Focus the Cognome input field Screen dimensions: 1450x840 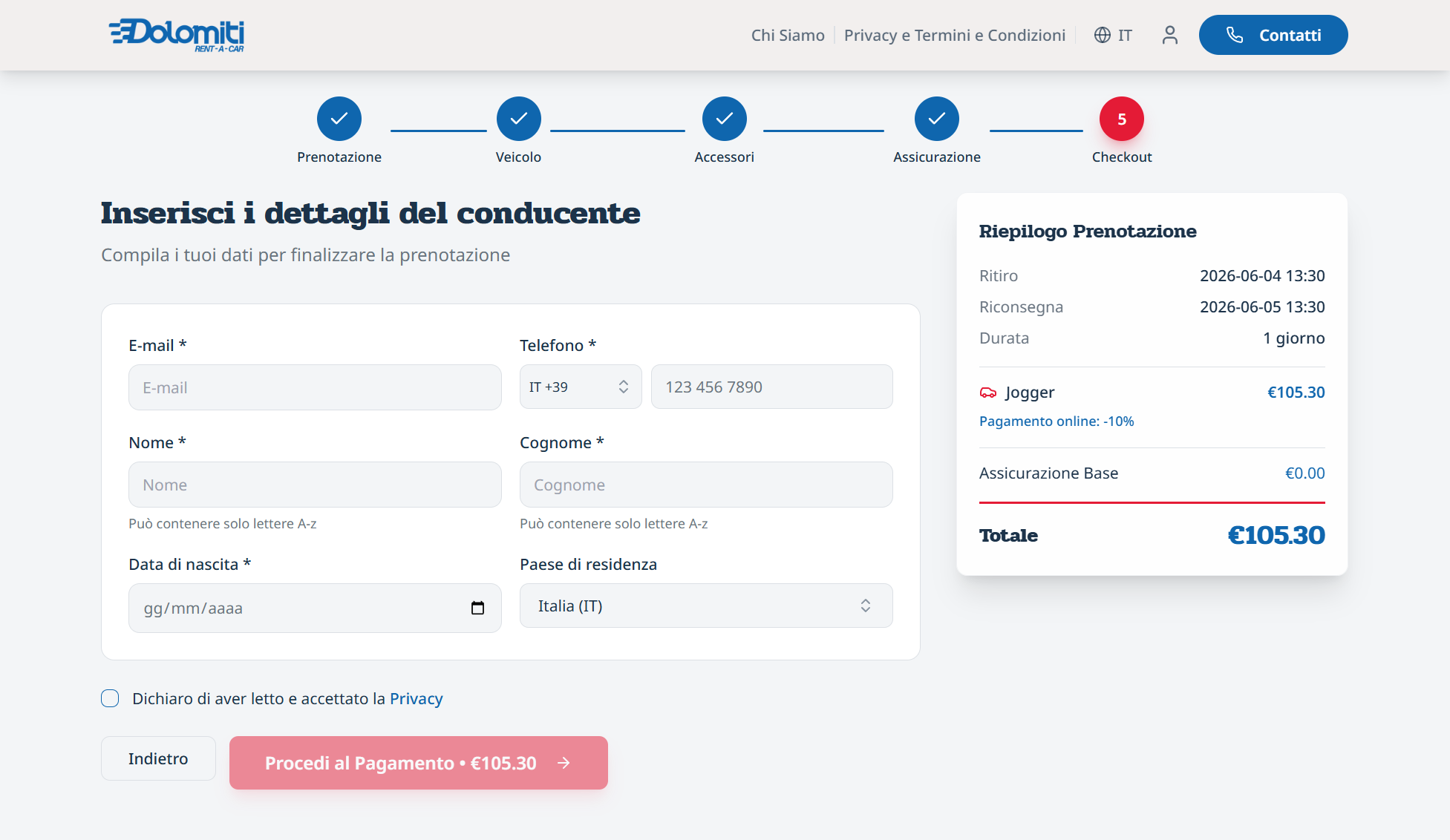[706, 485]
